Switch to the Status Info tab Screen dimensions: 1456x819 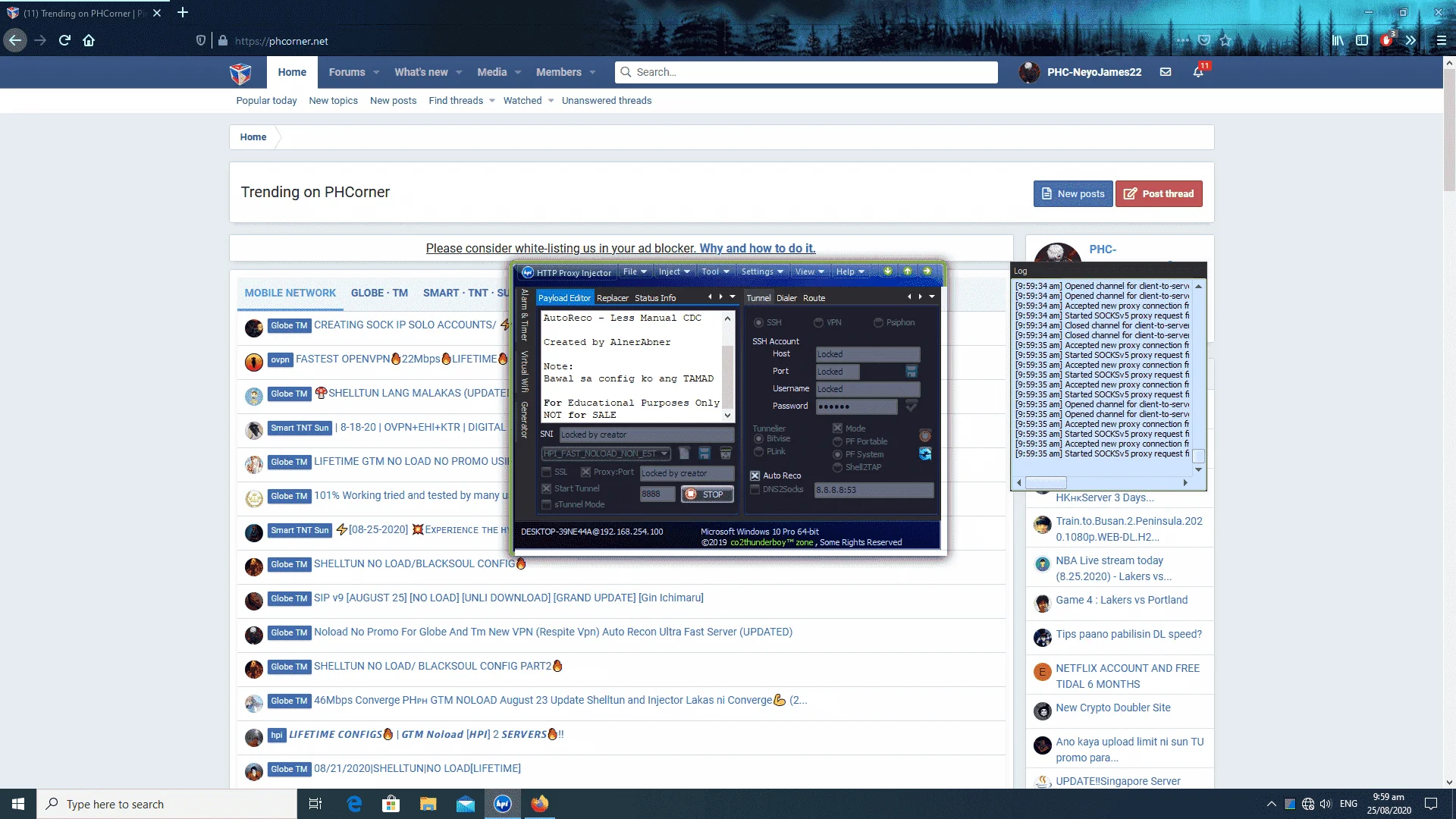(654, 298)
